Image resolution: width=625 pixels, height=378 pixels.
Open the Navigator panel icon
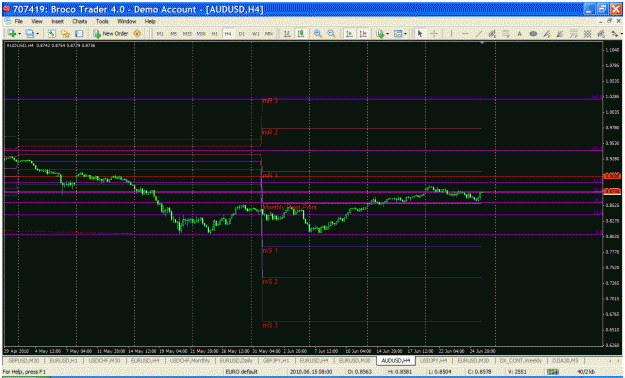(x=65, y=34)
